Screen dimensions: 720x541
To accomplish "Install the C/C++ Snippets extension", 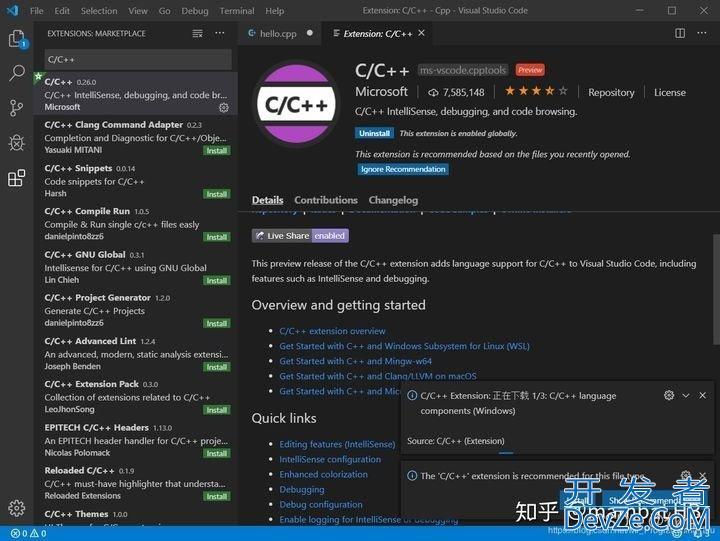I will pyautogui.click(x=217, y=194).
